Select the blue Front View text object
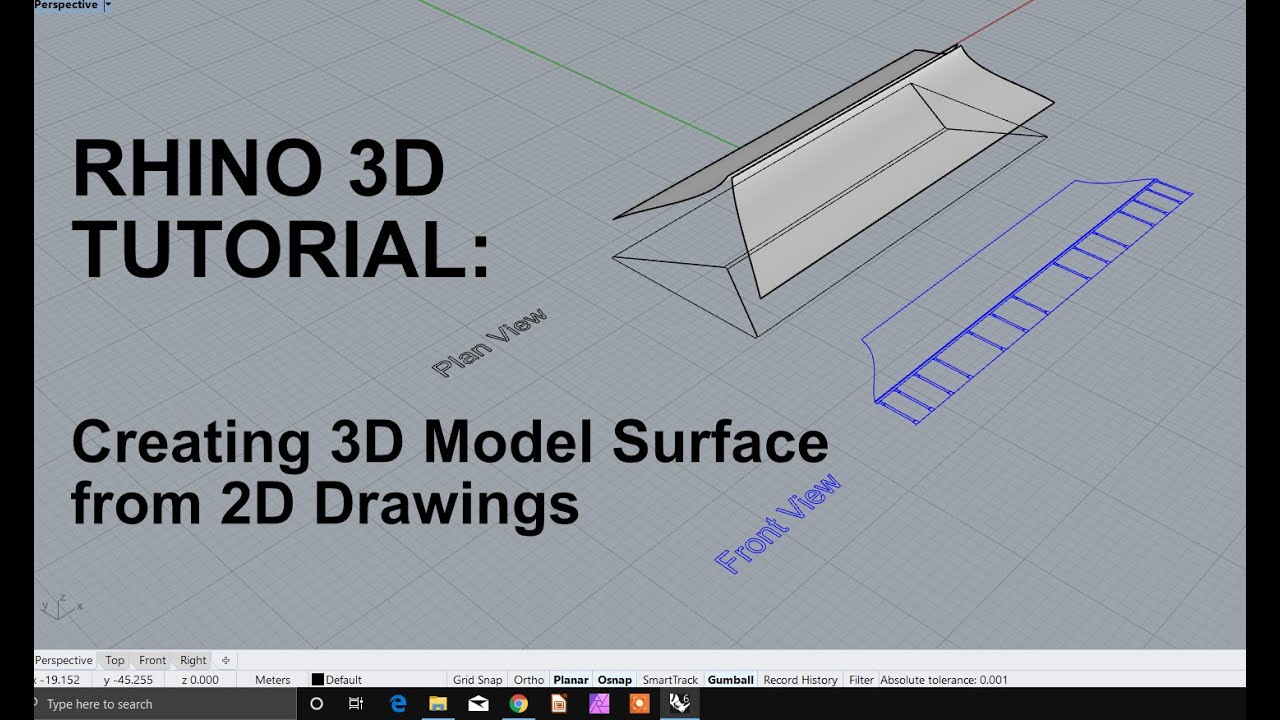1280x720 pixels. [x=779, y=524]
